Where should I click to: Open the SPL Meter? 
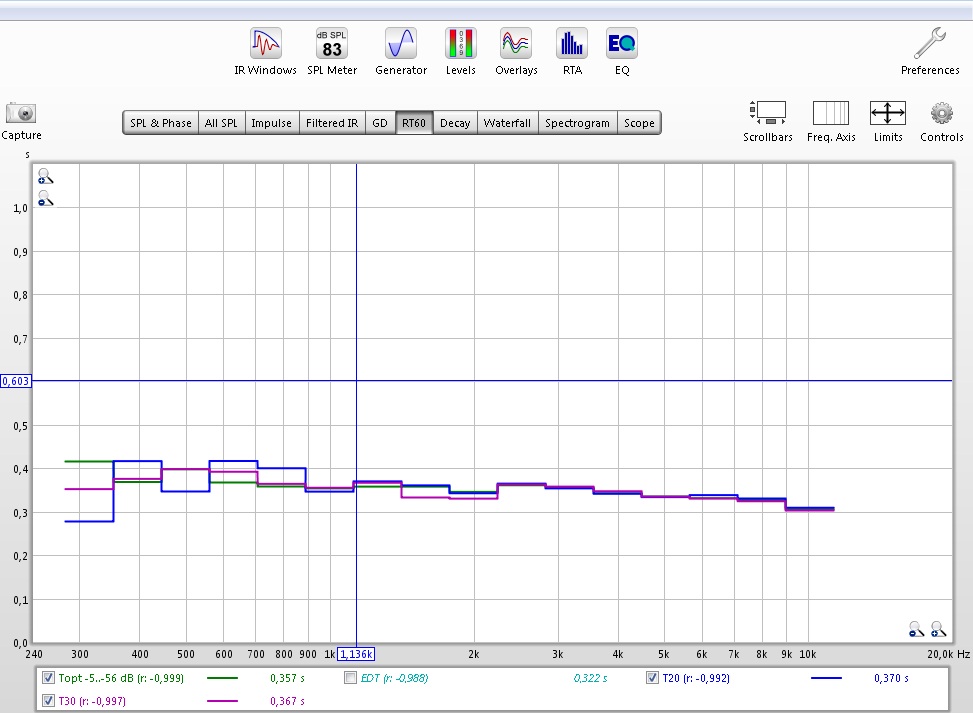[x=332, y=44]
